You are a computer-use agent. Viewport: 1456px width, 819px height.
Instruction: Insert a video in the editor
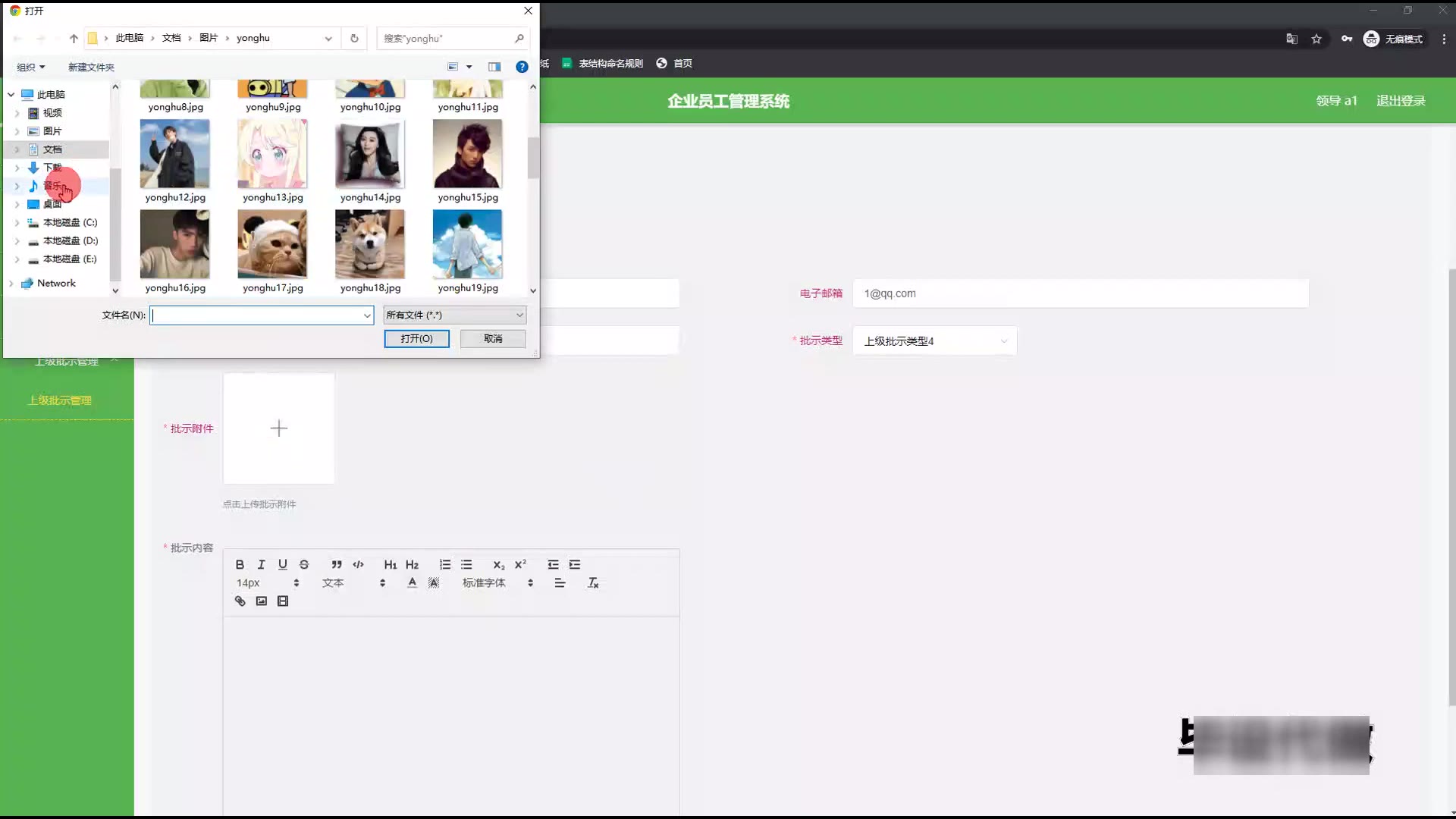tap(283, 601)
